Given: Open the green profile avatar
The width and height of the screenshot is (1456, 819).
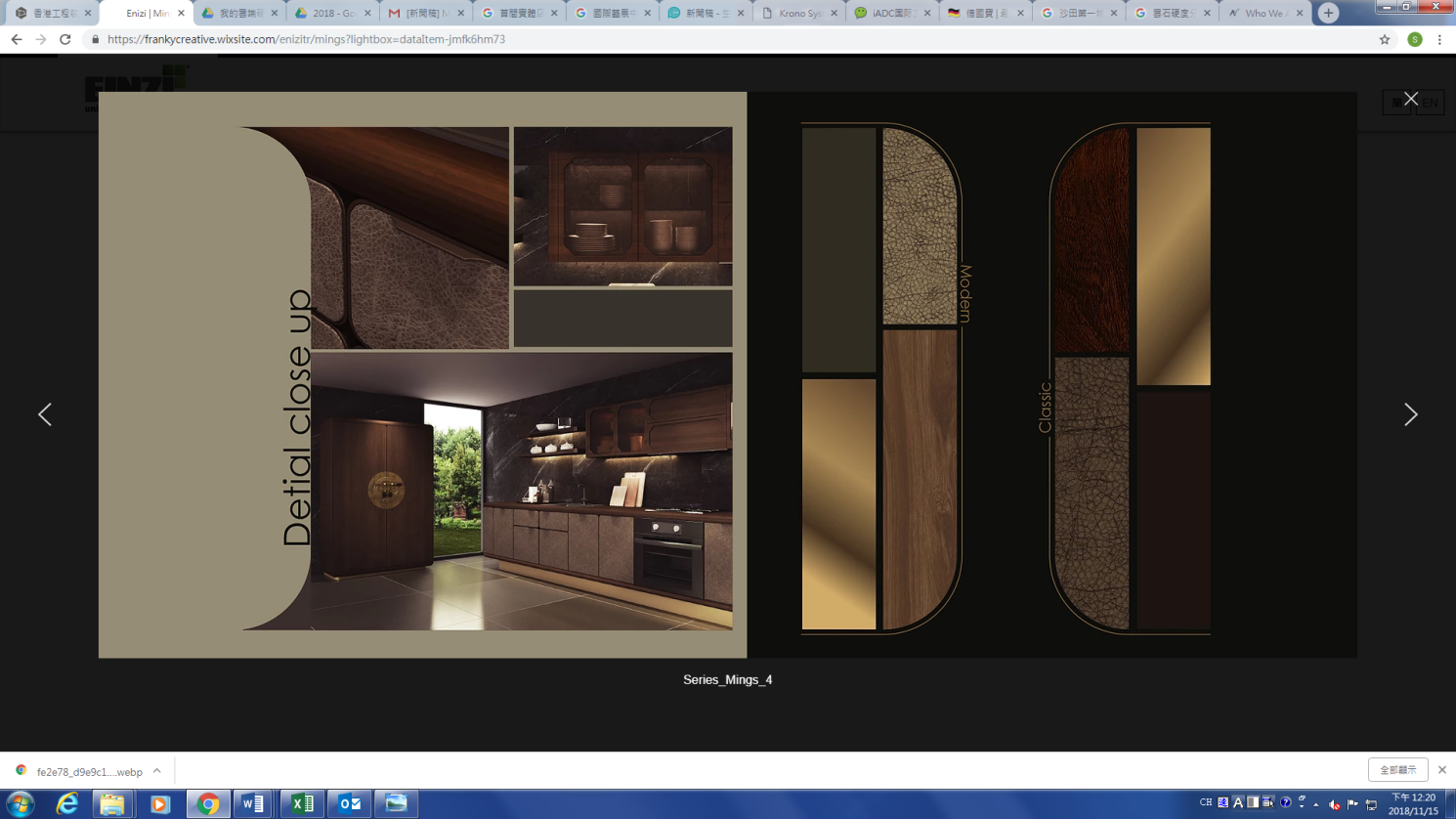Looking at the screenshot, I should [x=1414, y=40].
